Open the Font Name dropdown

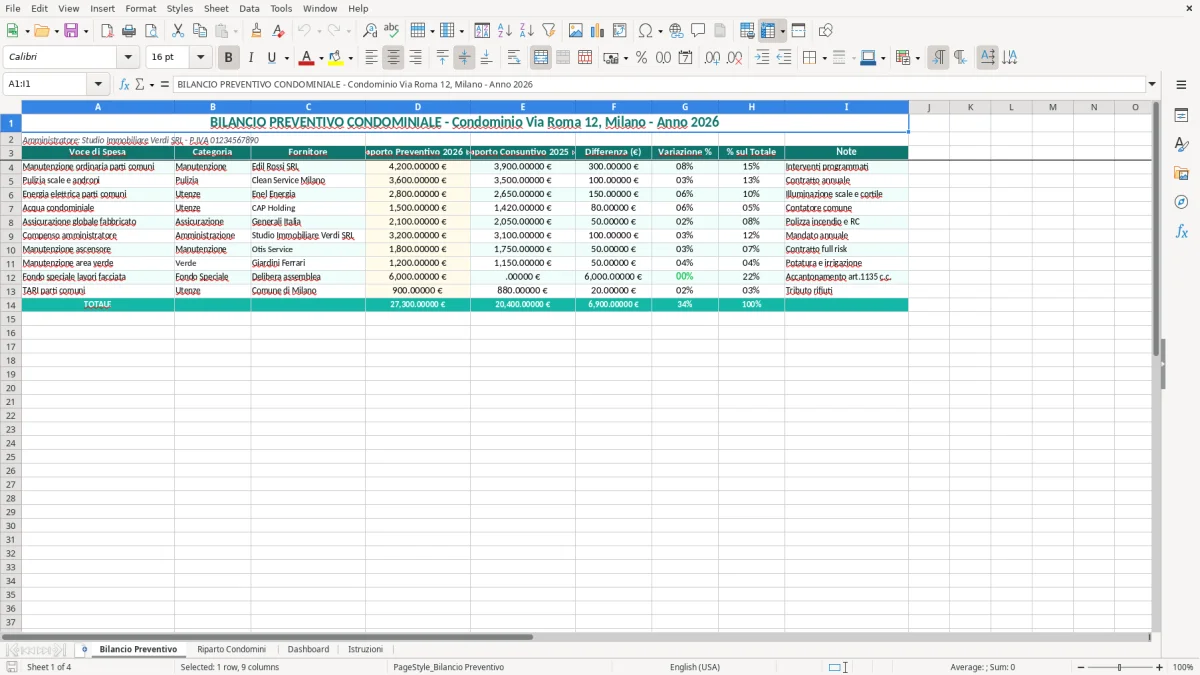[128, 58]
